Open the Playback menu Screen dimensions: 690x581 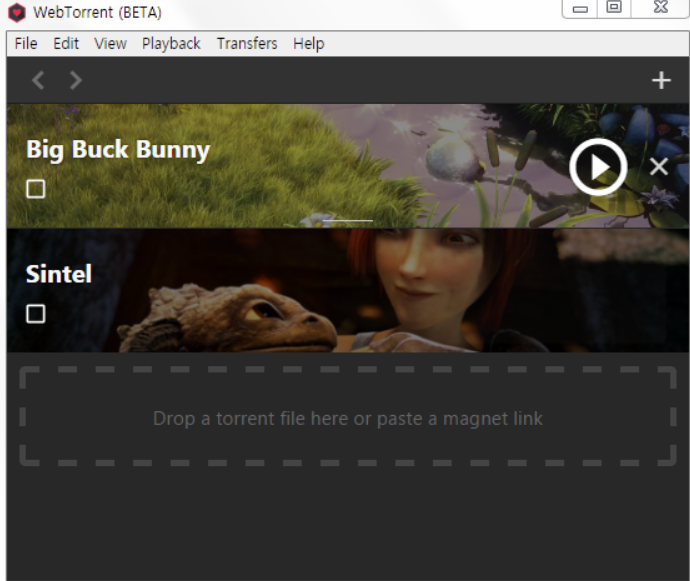coord(171,44)
